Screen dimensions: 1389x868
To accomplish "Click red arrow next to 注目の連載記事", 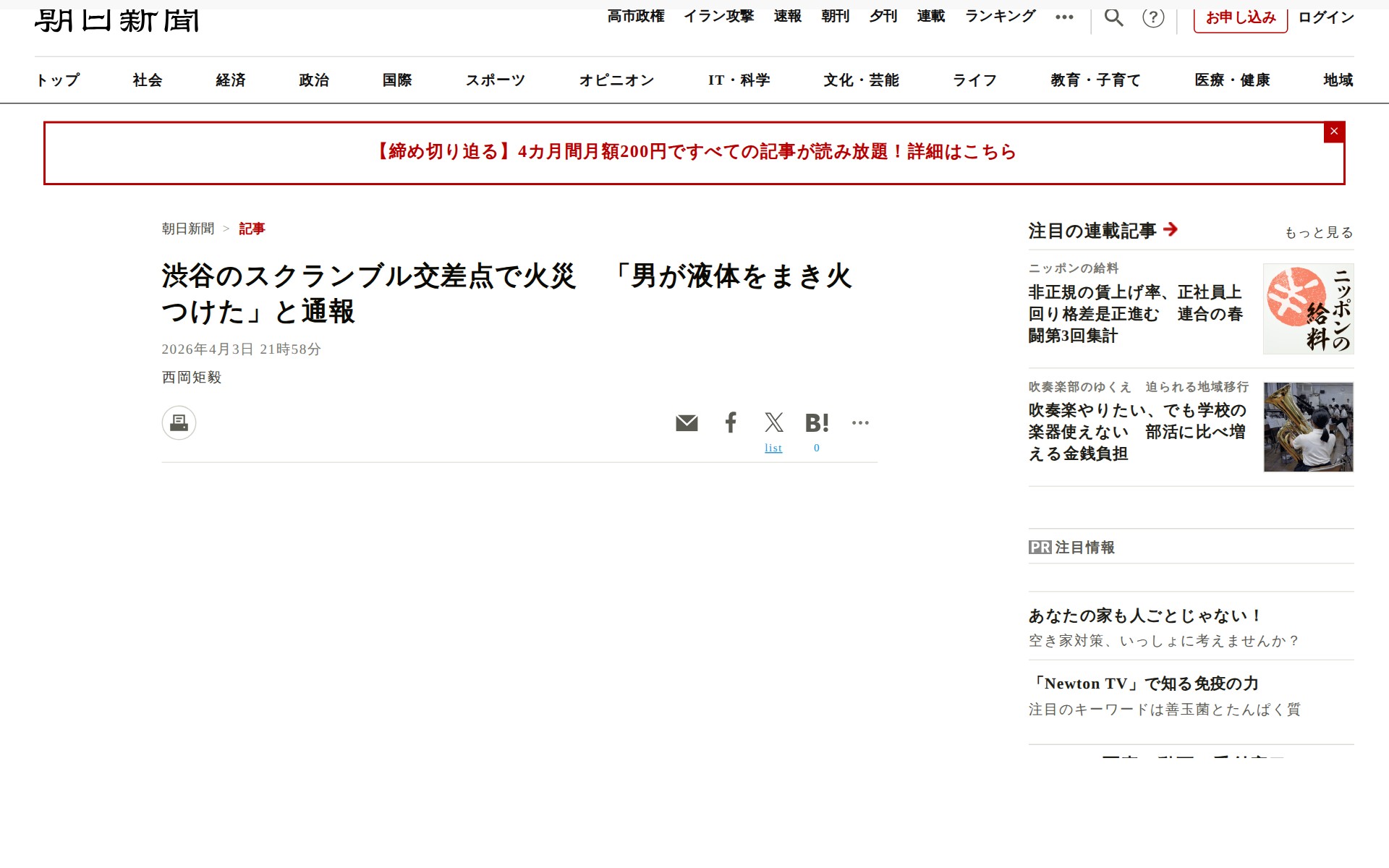I will (1171, 229).
